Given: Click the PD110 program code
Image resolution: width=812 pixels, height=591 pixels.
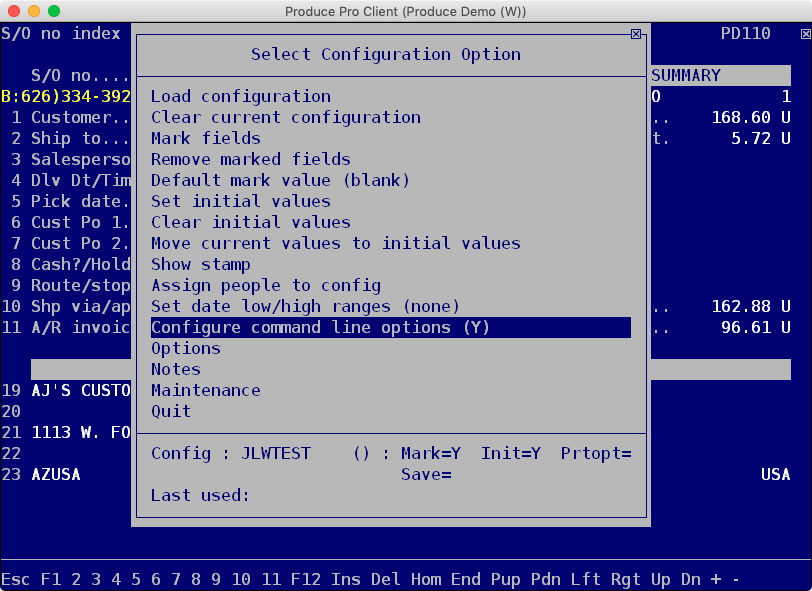Looking at the screenshot, I should [x=746, y=34].
